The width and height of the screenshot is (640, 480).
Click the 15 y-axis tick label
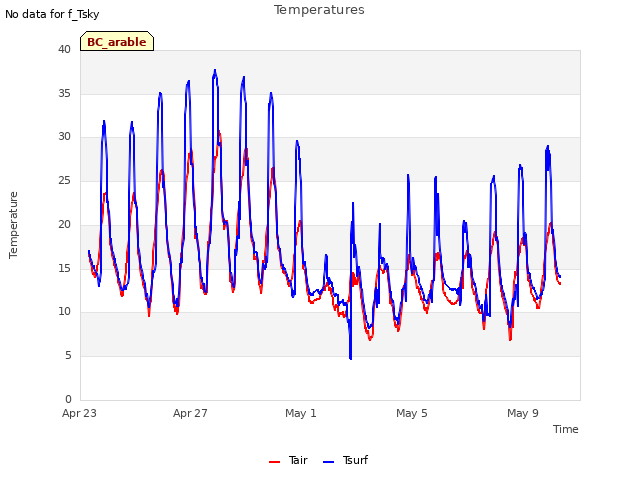click(64, 268)
